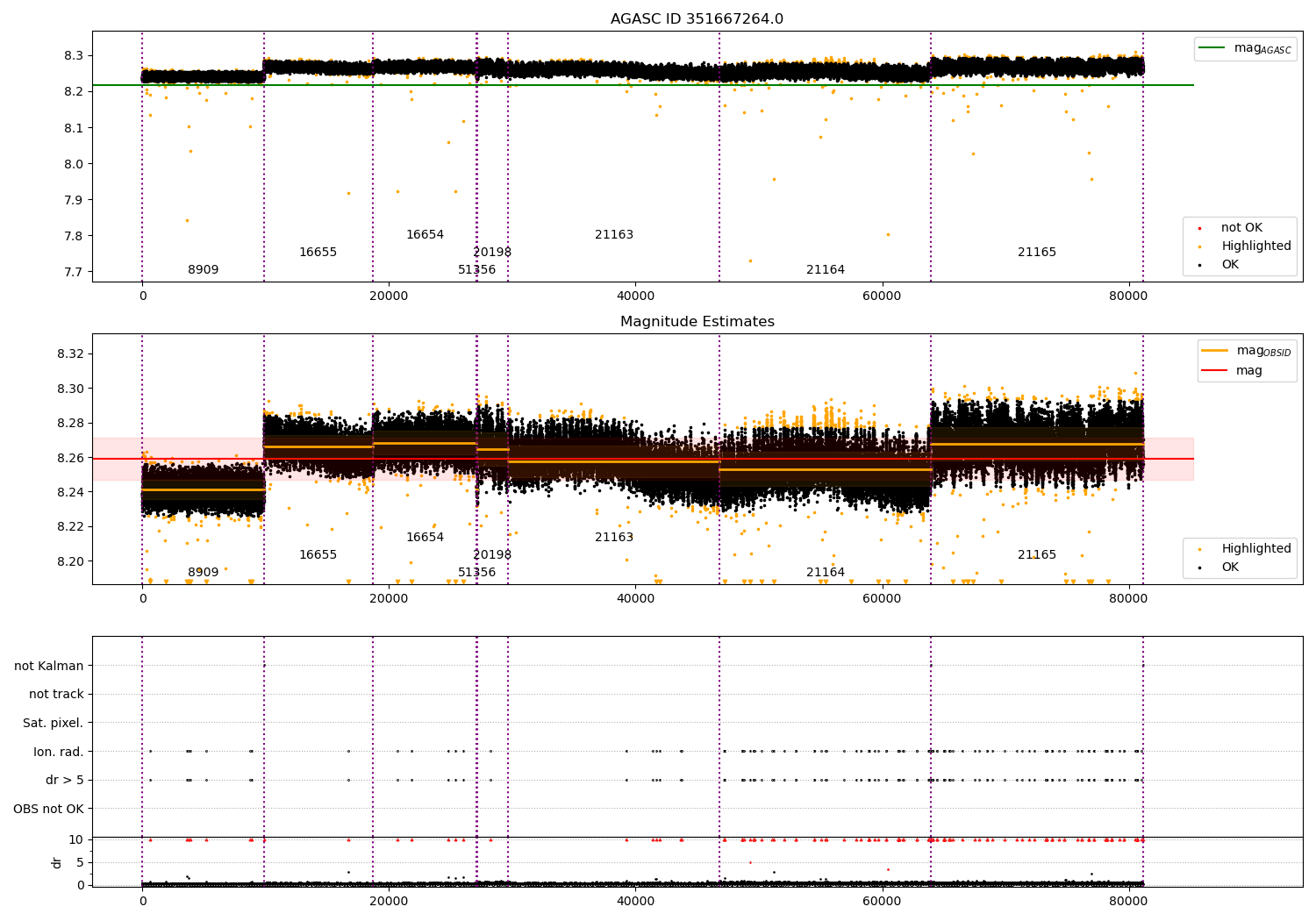Click the 'not Kalman' axis label

pos(49,667)
